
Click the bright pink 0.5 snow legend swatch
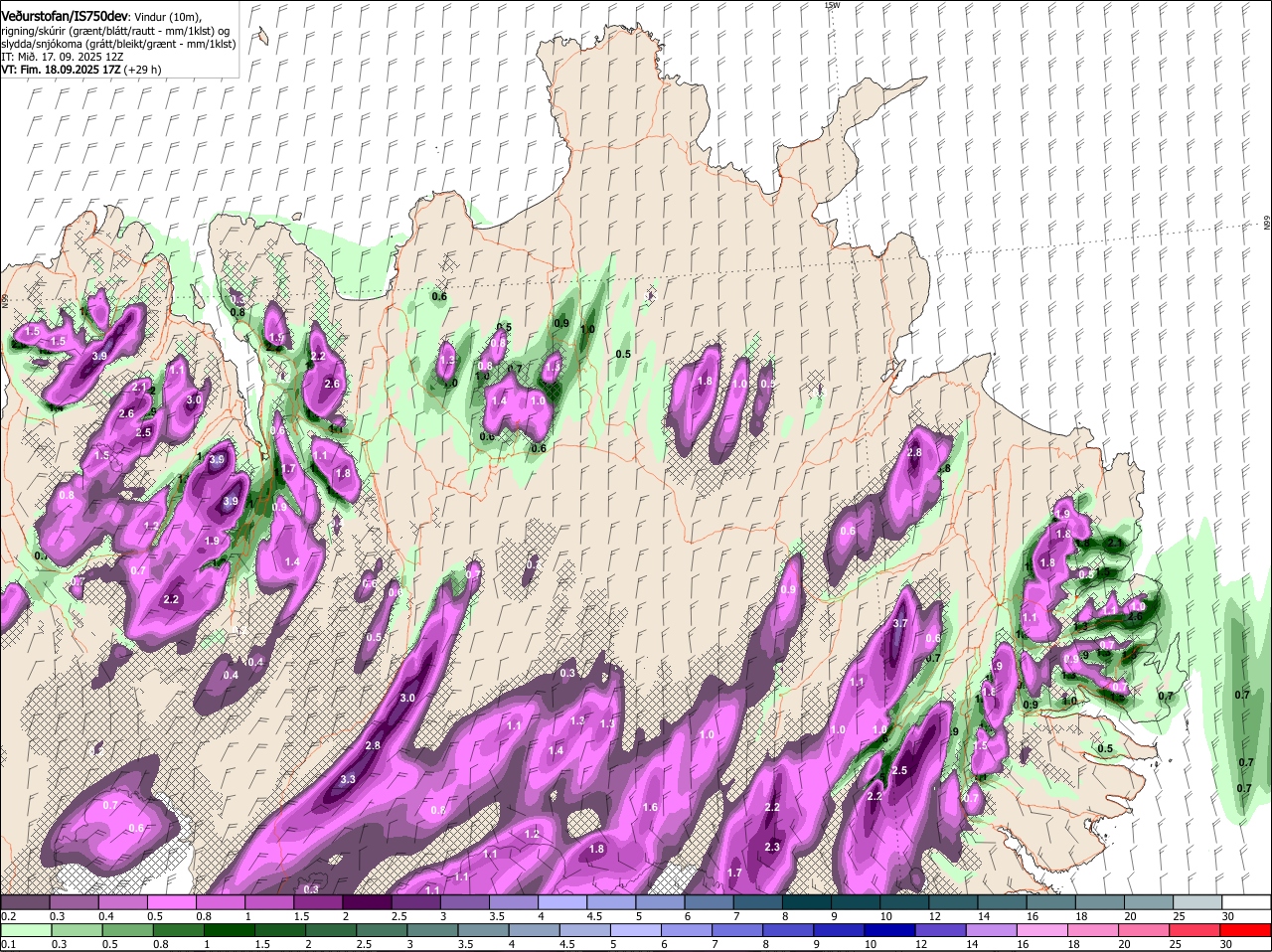[171, 902]
